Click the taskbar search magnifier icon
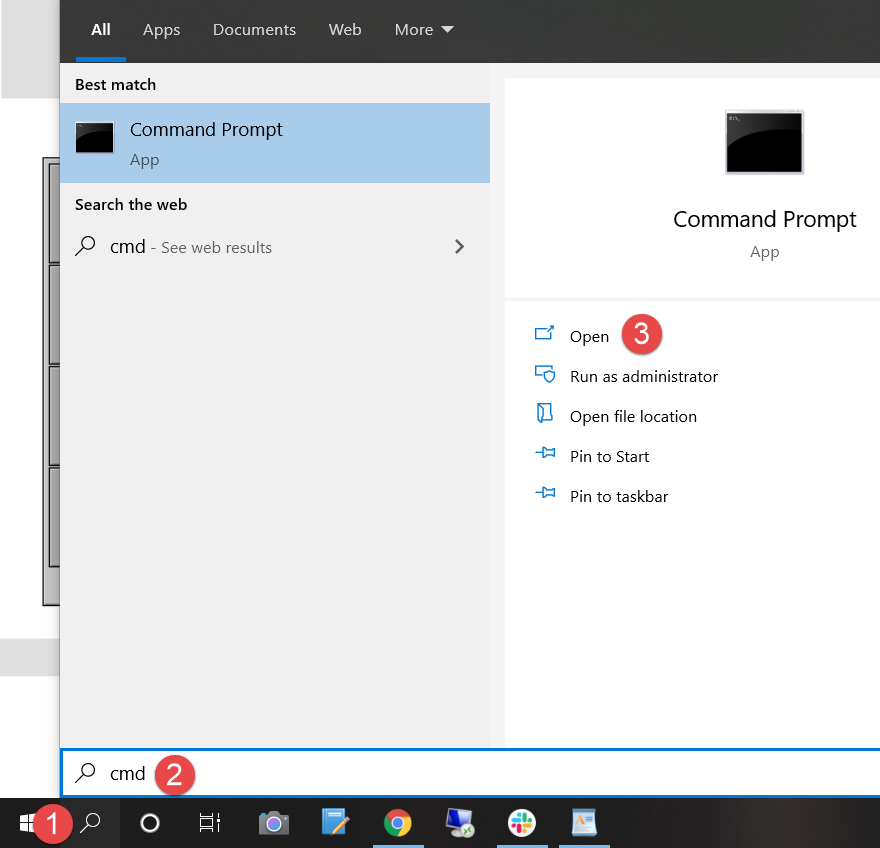Screen dimensions: 880x848 pos(90,823)
